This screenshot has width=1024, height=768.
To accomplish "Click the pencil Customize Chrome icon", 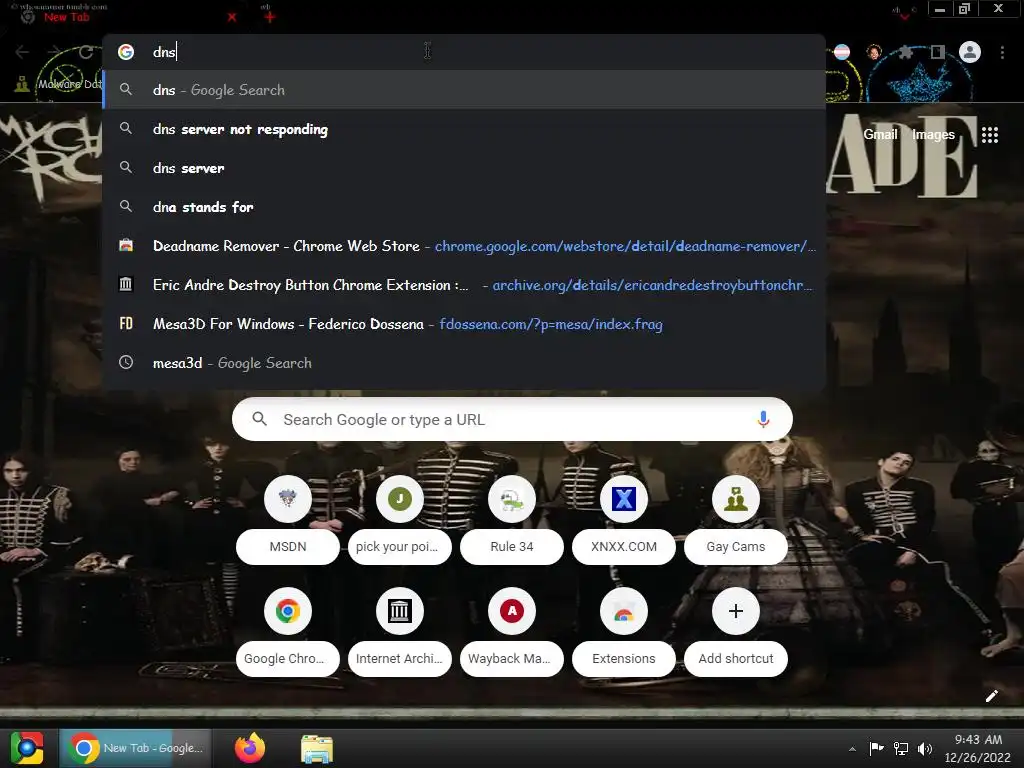I will [991, 696].
